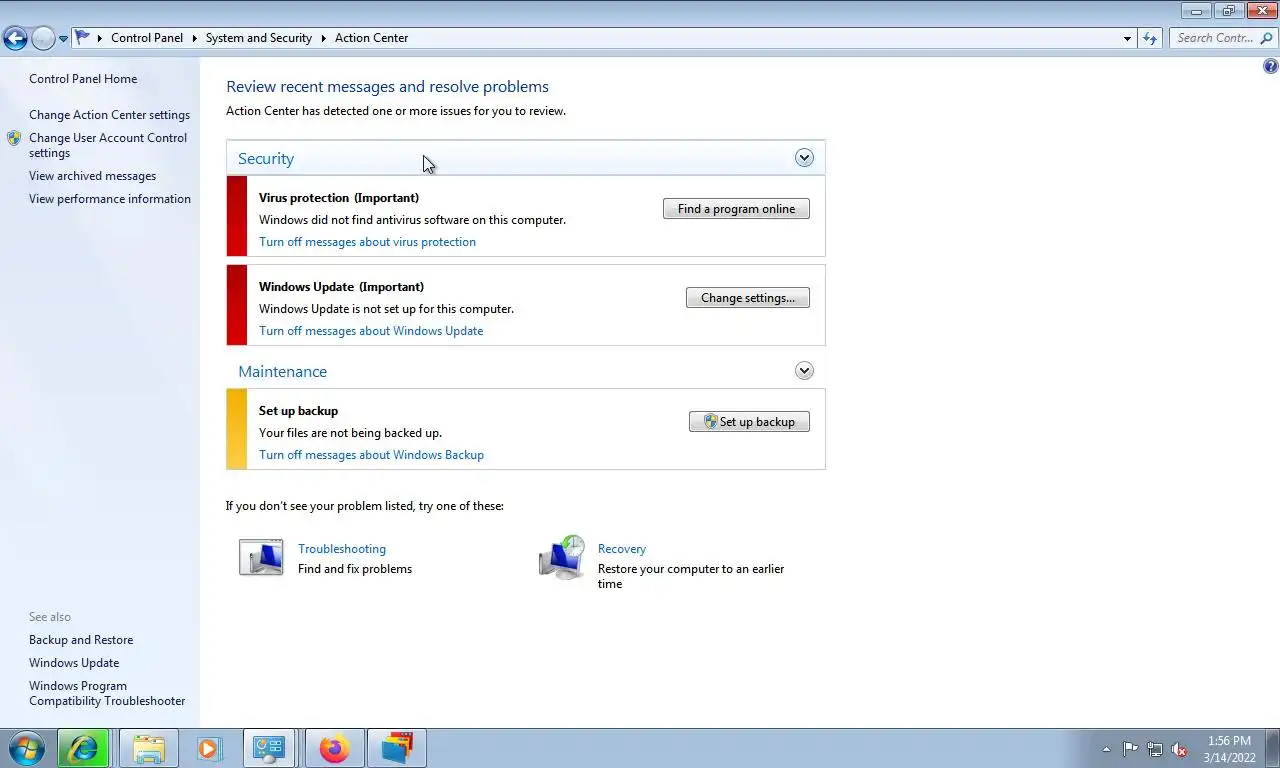The image size is (1280, 768).
Task: Click the Troubleshooting monitor icon
Action: (x=261, y=557)
